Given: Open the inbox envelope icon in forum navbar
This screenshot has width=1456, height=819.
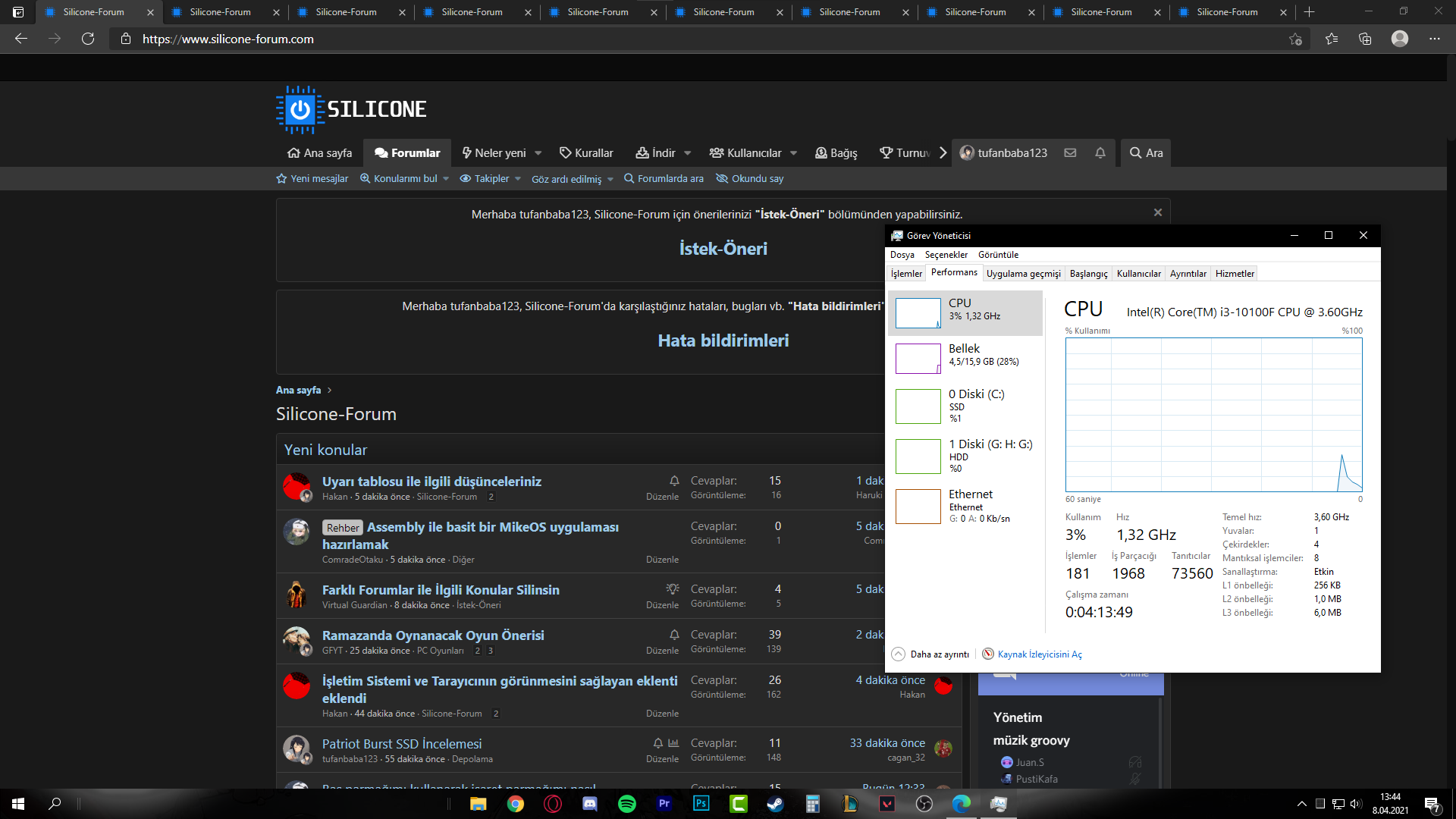Looking at the screenshot, I should click(1070, 152).
